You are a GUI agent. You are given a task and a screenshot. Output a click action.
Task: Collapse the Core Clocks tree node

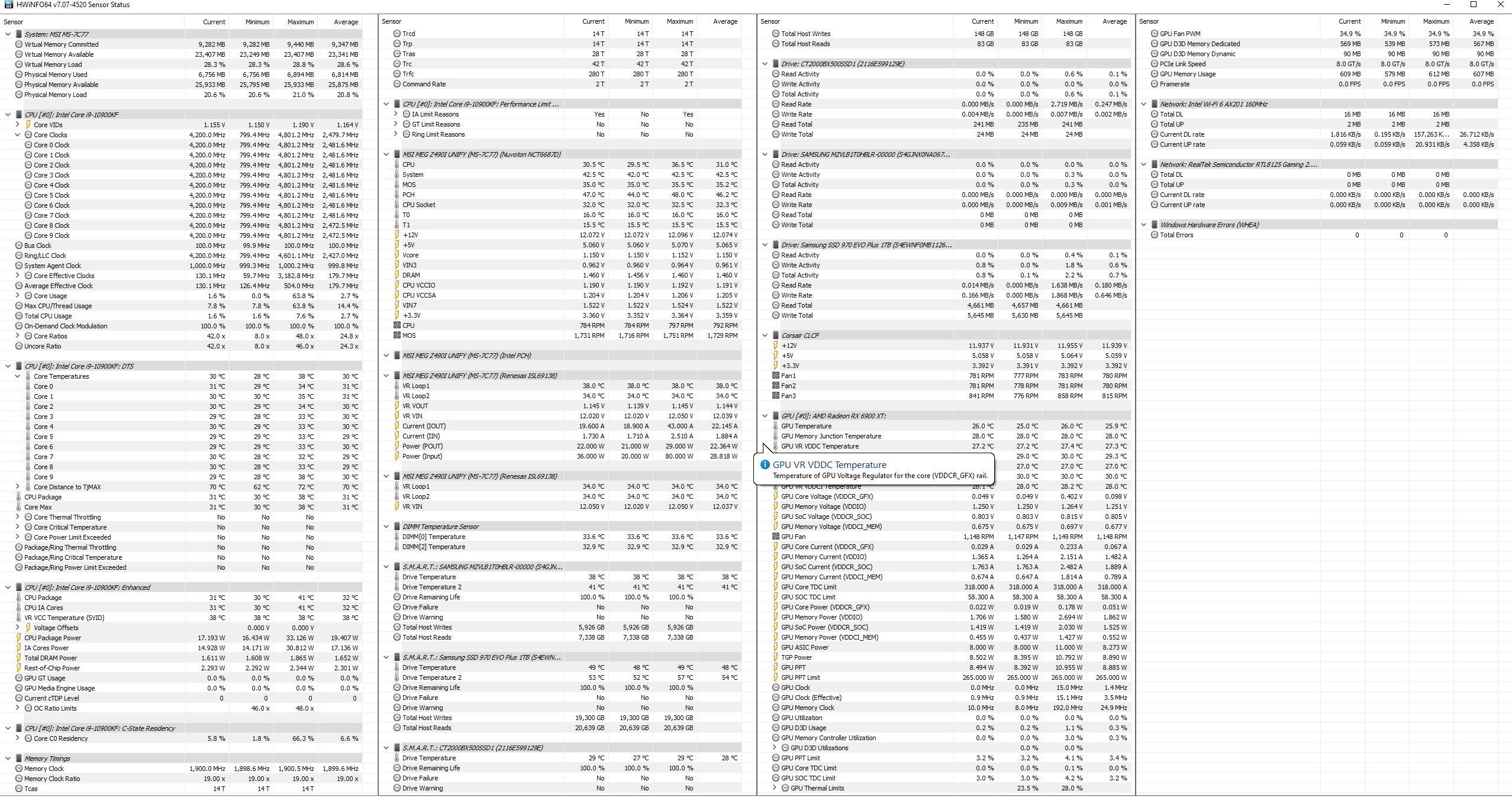pos(17,135)
